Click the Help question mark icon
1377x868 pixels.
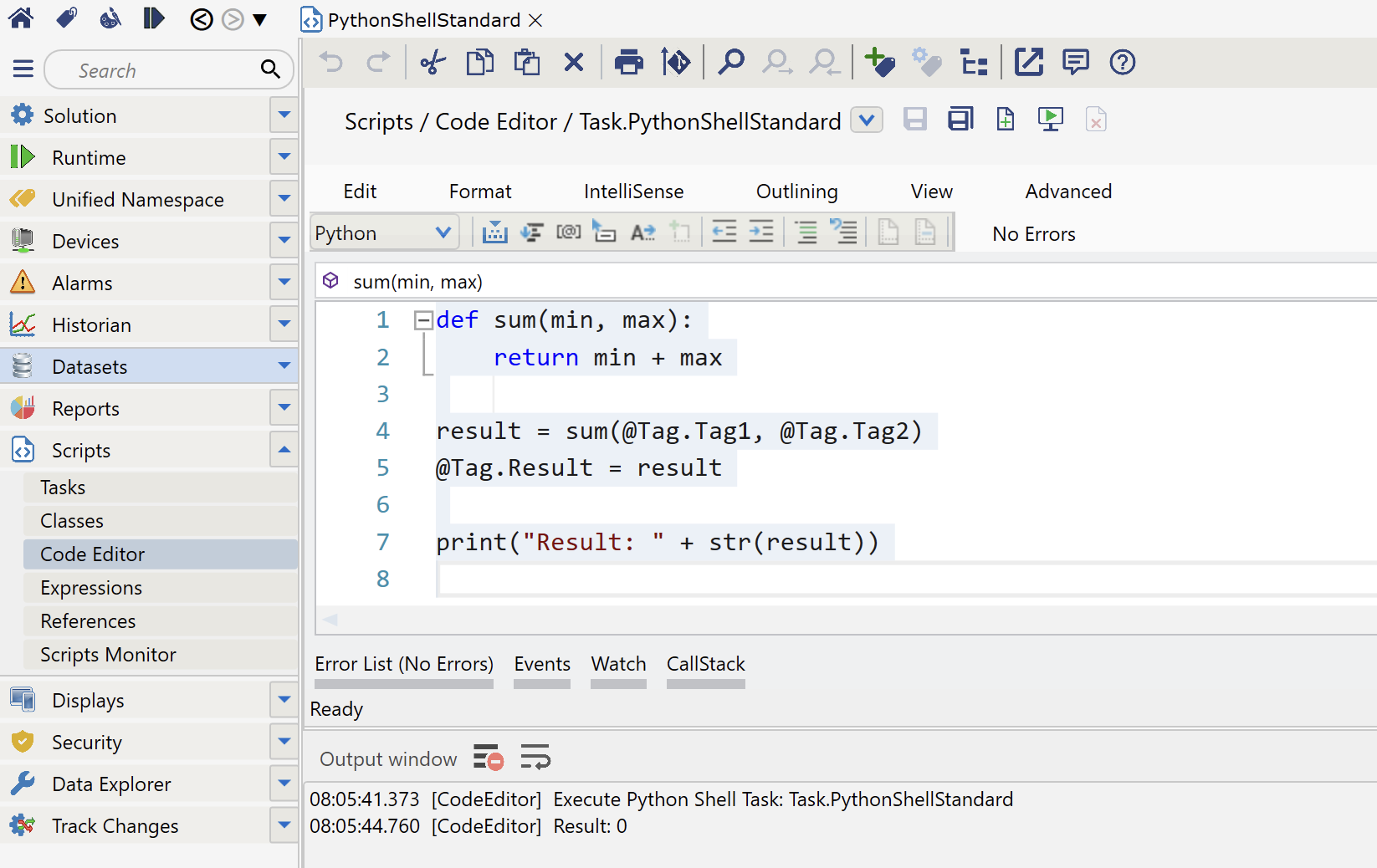(1122, 63)
